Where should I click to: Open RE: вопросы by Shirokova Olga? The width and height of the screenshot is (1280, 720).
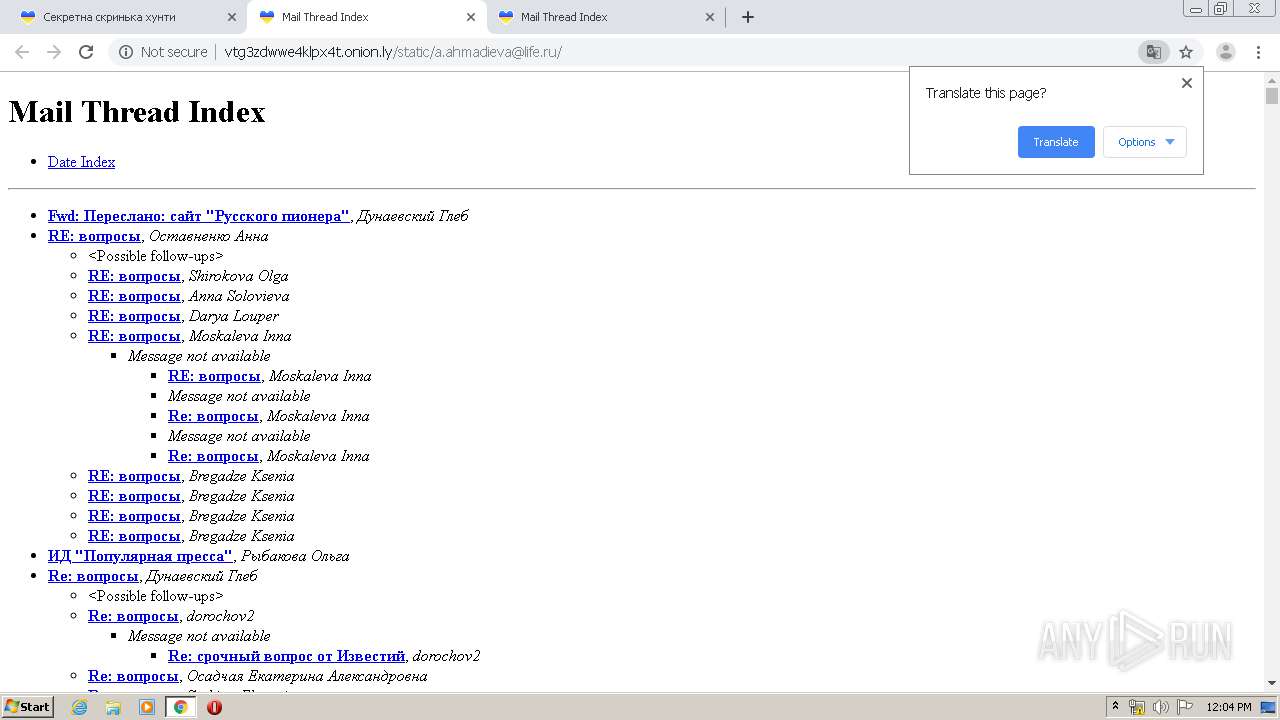coord(134,276)
